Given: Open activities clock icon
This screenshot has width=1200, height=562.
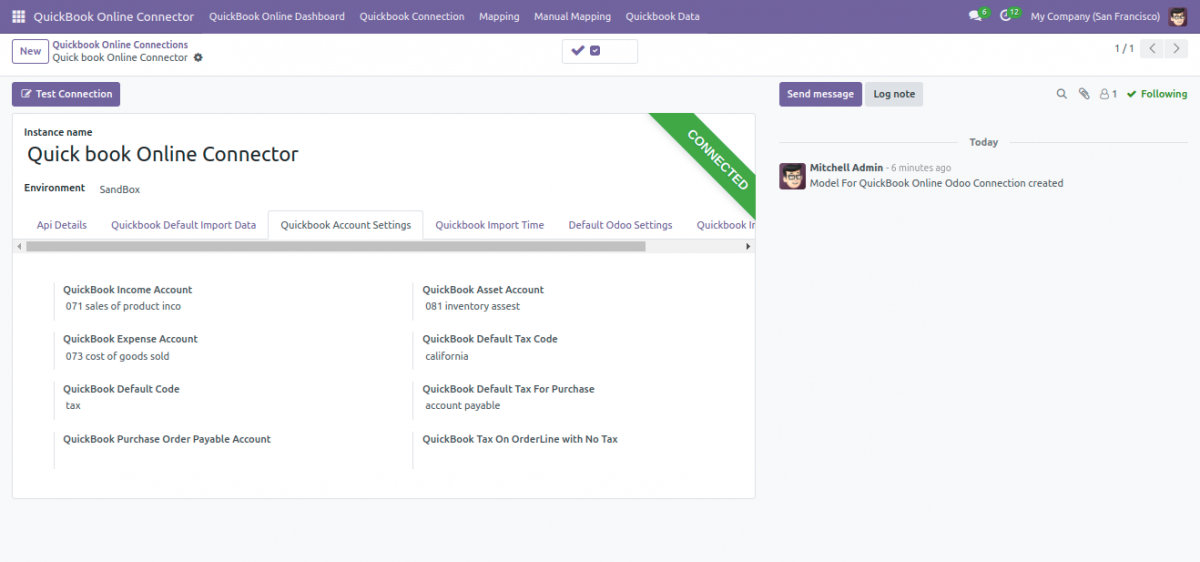Looking at the screenshot, I should (1007, 17).
